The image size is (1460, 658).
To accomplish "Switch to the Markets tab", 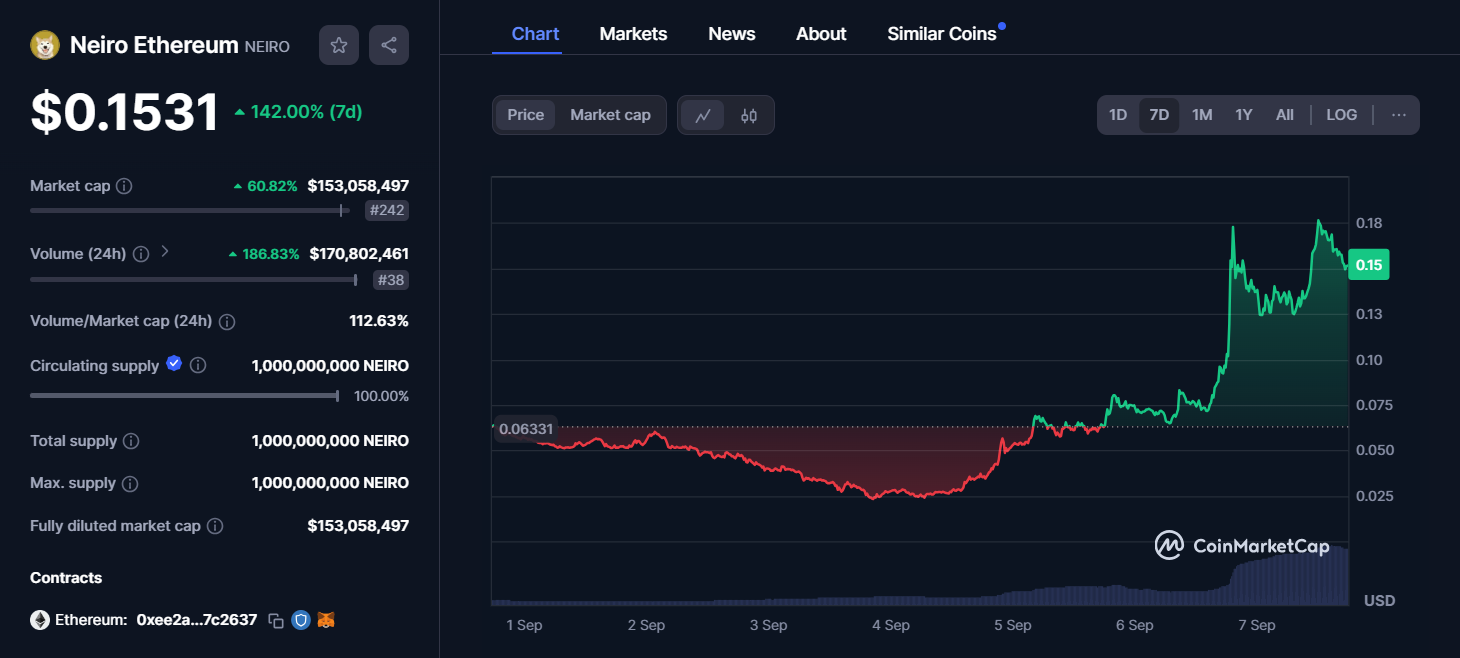I will coord(633,34).
